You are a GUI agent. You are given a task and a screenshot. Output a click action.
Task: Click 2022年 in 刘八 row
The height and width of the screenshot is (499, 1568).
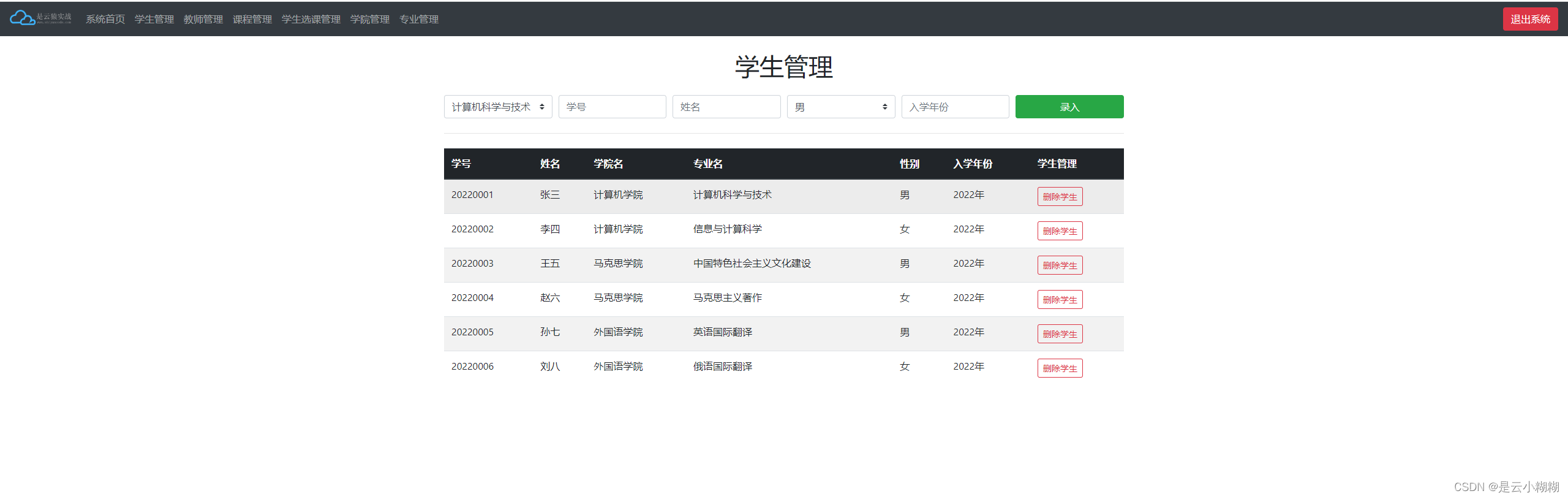[x=969, y=367]
